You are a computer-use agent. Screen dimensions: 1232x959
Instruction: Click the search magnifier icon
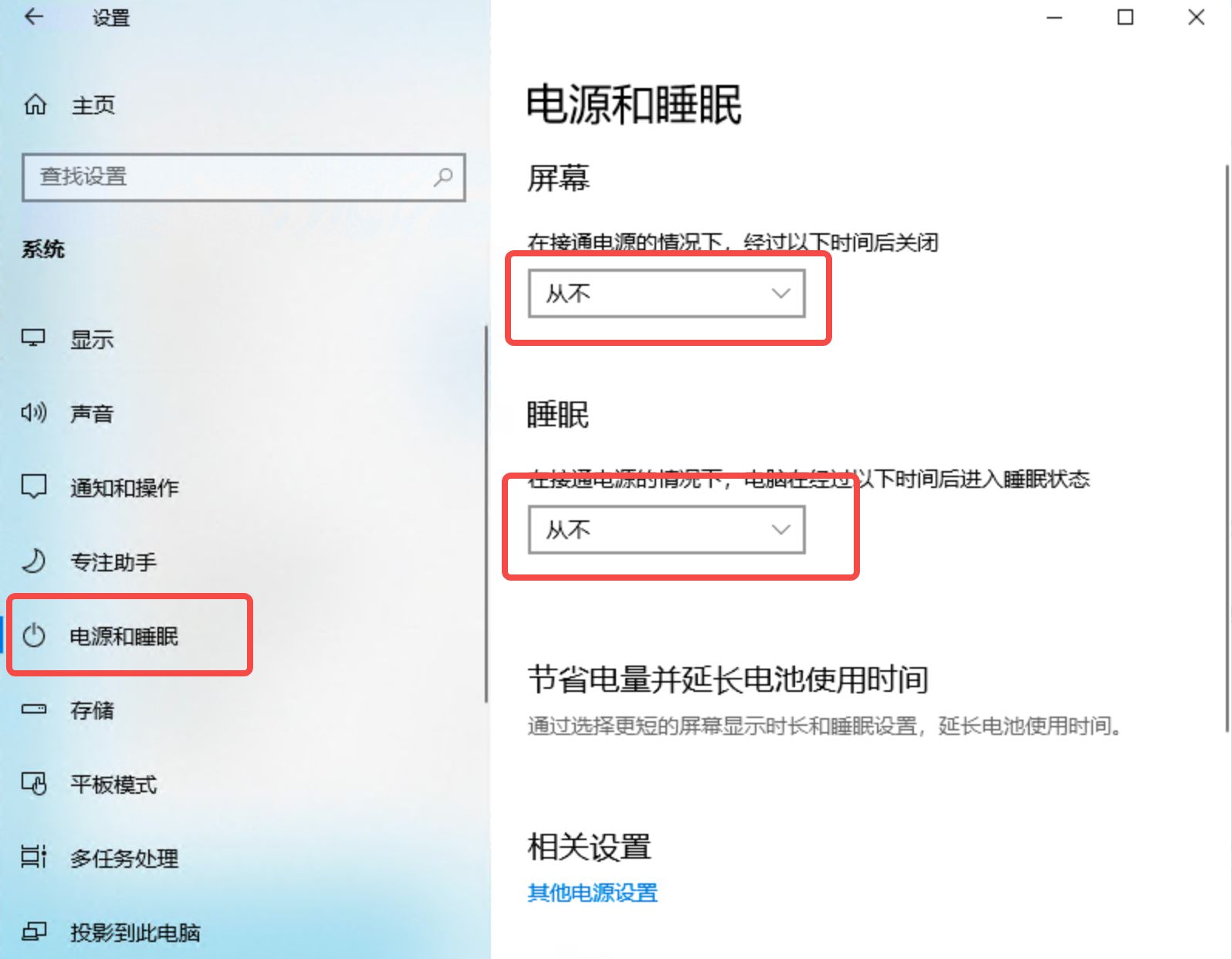443,177
